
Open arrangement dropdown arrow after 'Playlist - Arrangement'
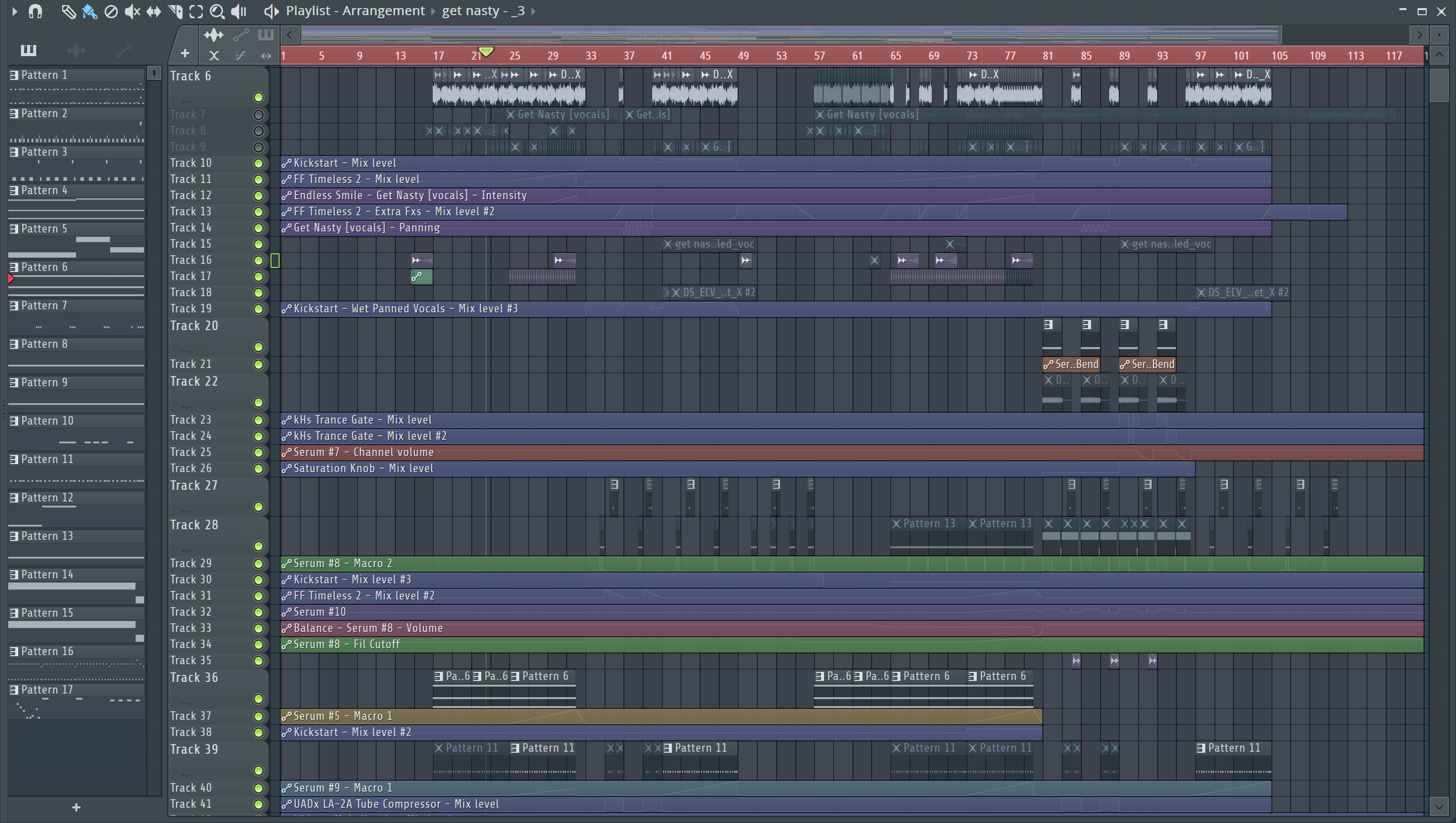[434, 11]
